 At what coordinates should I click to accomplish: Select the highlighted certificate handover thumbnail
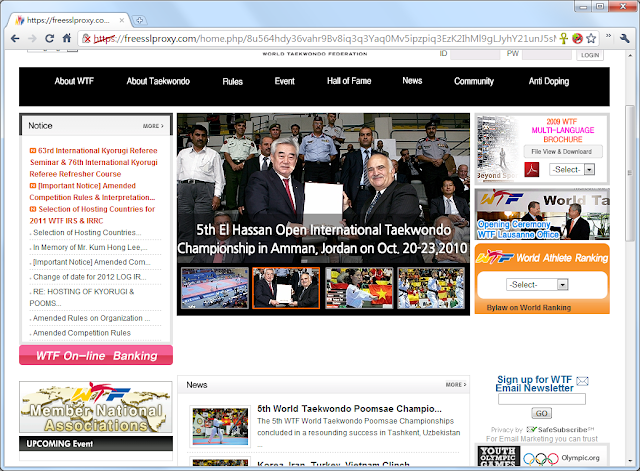[286, 288]
